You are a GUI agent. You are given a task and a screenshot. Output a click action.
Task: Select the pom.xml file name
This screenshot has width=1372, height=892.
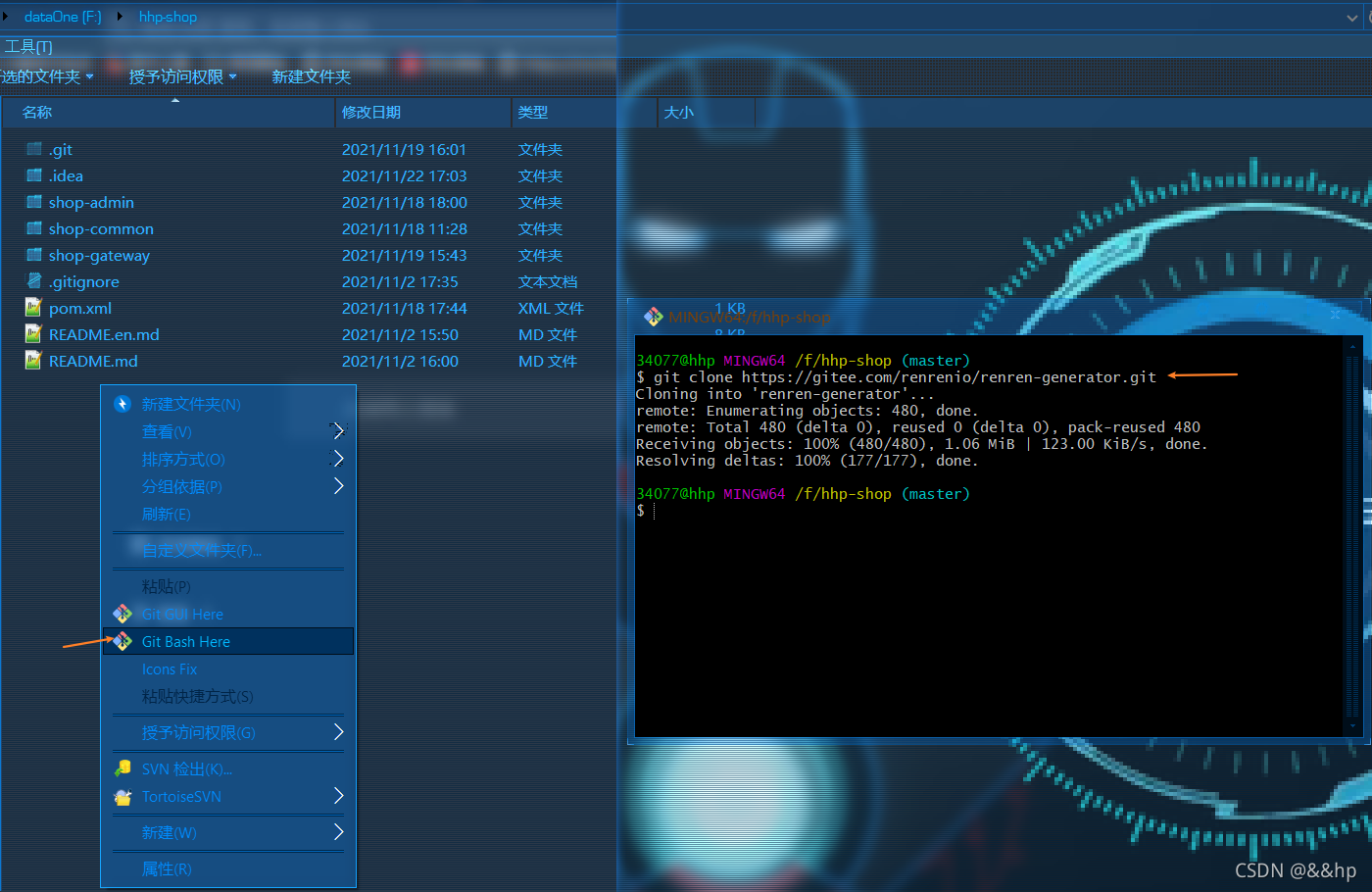[x=80, y=308]
